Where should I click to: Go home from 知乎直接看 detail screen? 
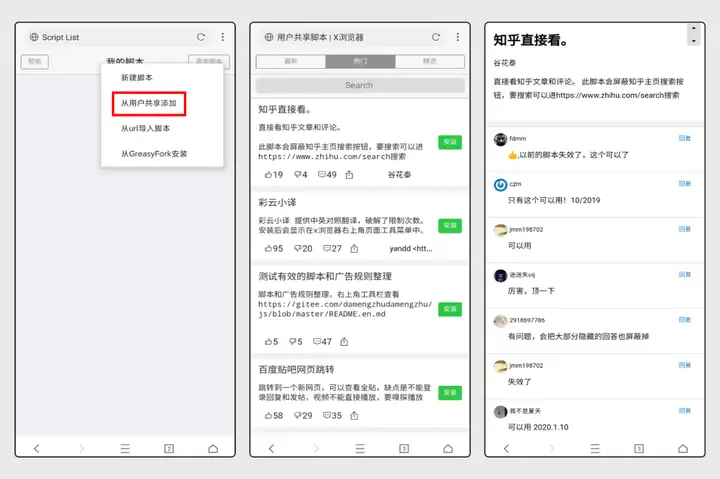(683, 448)
